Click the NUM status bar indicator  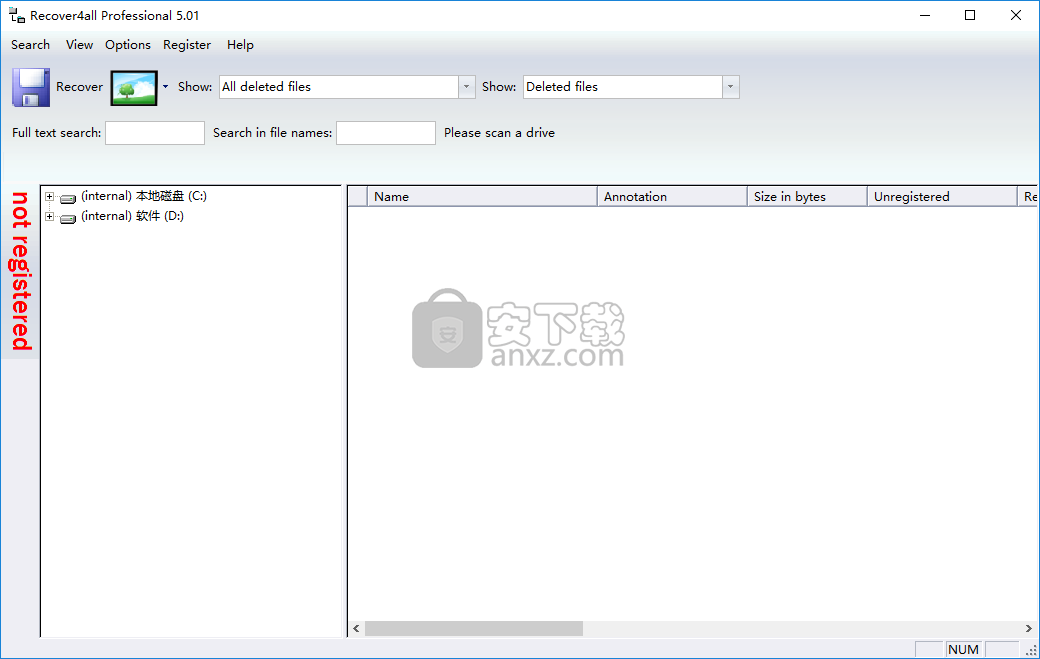tap(963, 650)
